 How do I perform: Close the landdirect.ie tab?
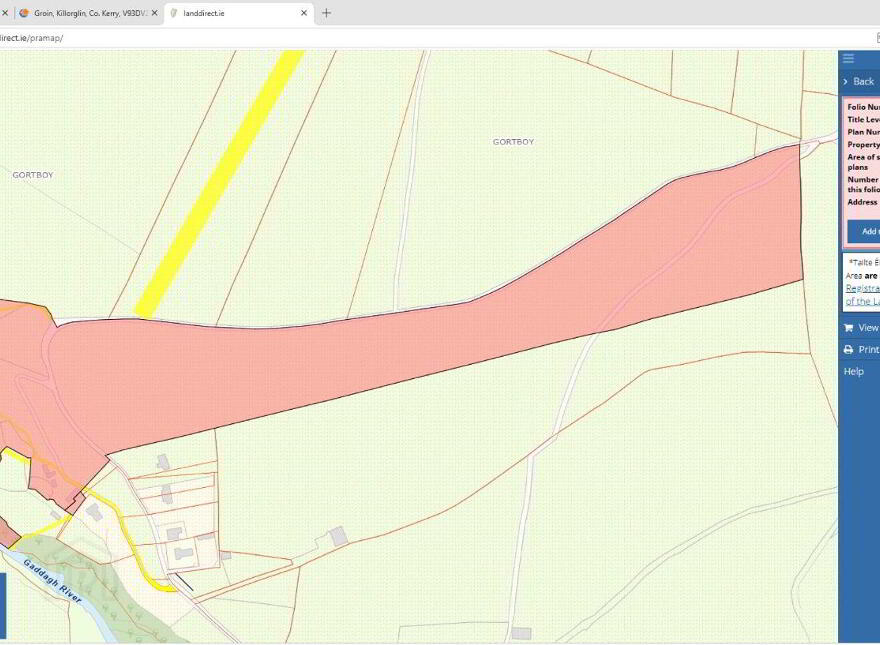pyautogui.click(x=304, y=13)
